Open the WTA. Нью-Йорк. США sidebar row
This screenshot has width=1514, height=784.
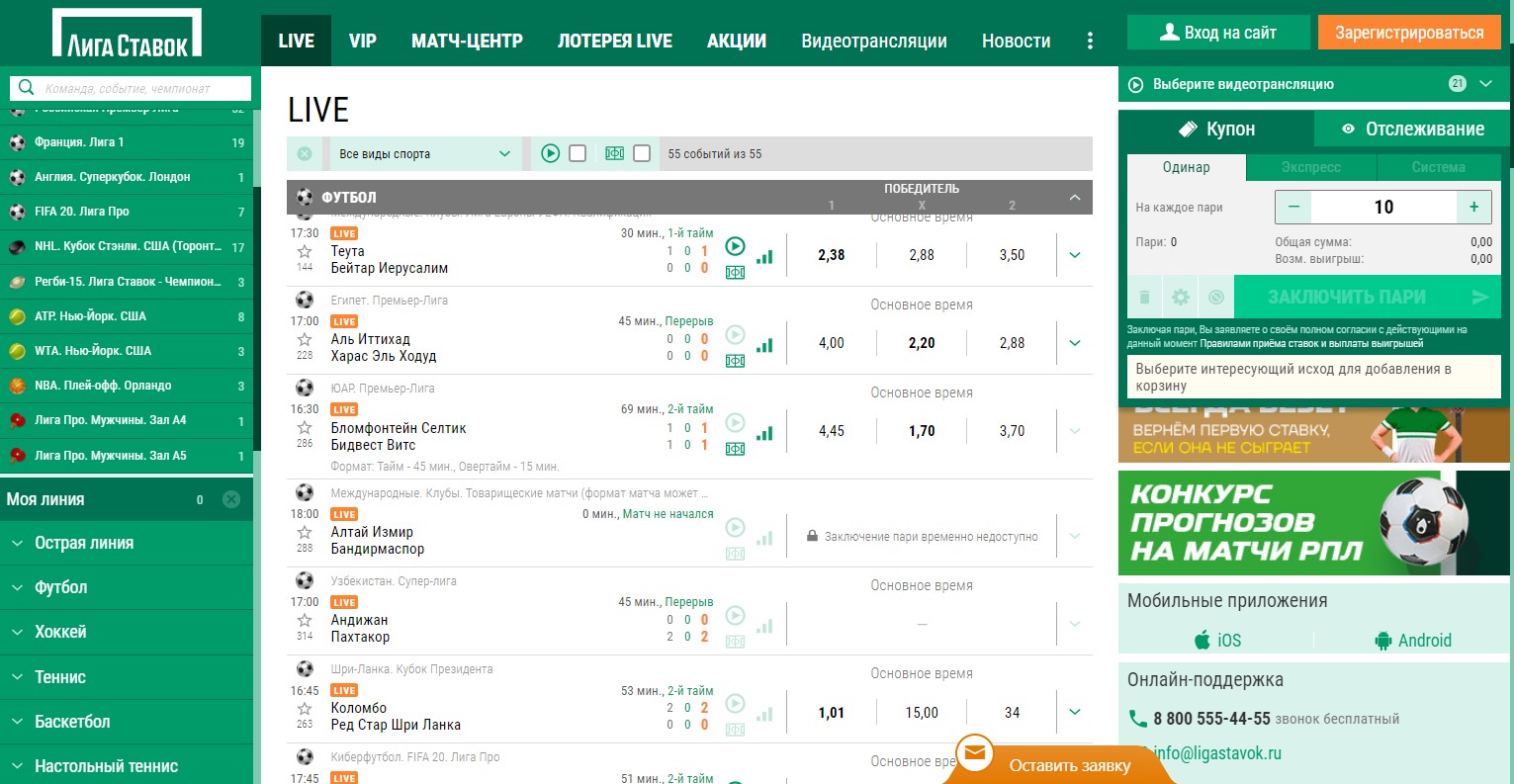coord(127,351)
